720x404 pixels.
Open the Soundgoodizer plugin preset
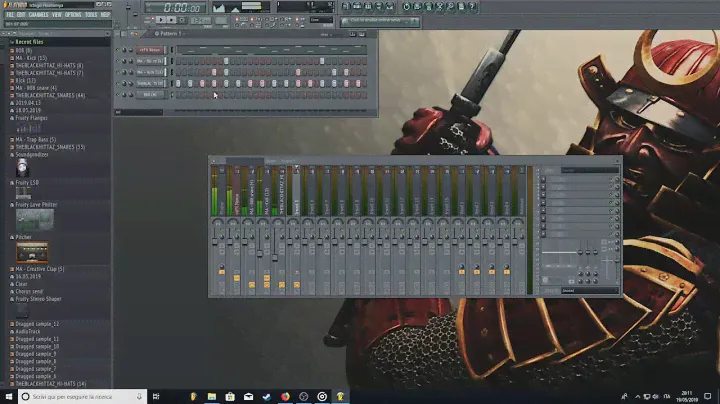(x=34, y=153)
